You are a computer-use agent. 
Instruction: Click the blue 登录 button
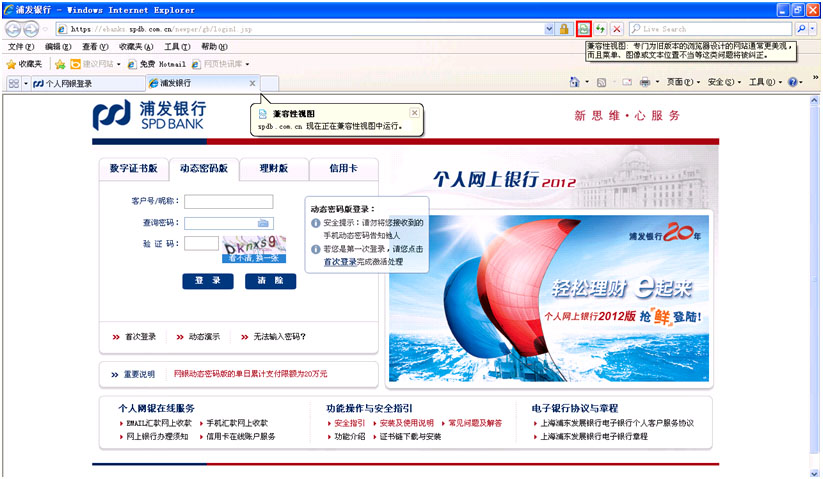(x=207, y=281)
